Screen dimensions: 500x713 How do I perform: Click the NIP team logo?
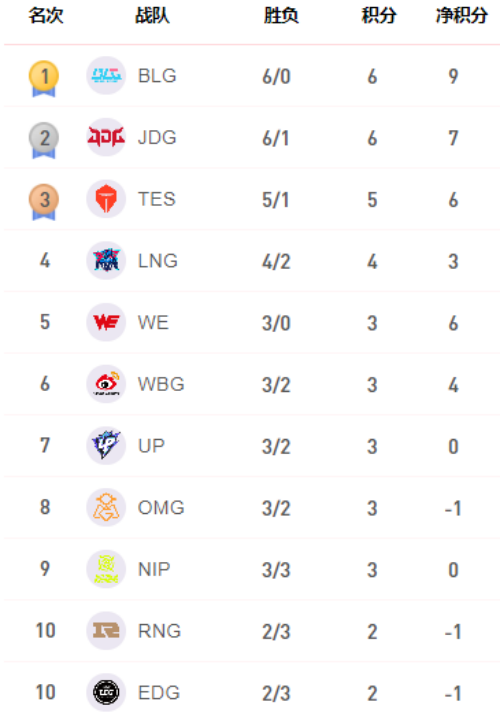click(x=106, y=569)
